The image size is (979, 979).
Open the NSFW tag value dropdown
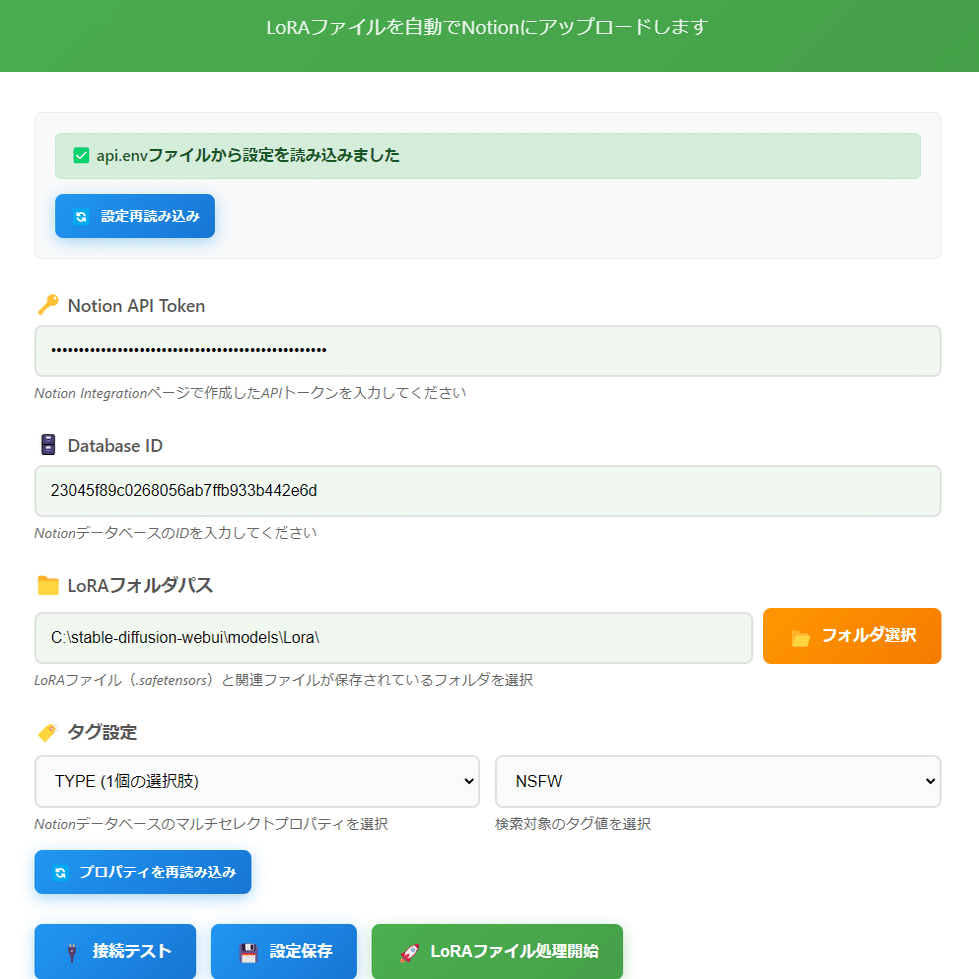coord(718,781)
